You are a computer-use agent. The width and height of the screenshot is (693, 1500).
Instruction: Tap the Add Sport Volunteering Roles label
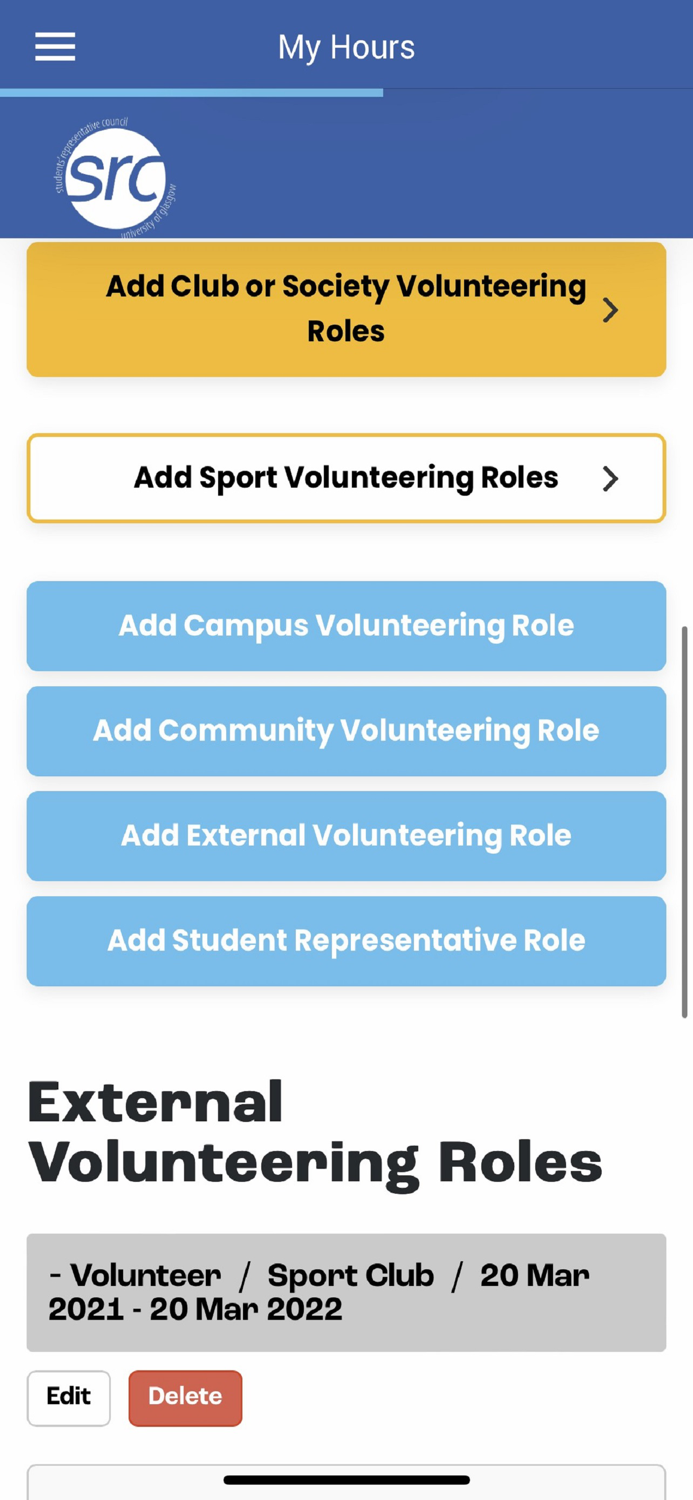click(x=346, y=478)
